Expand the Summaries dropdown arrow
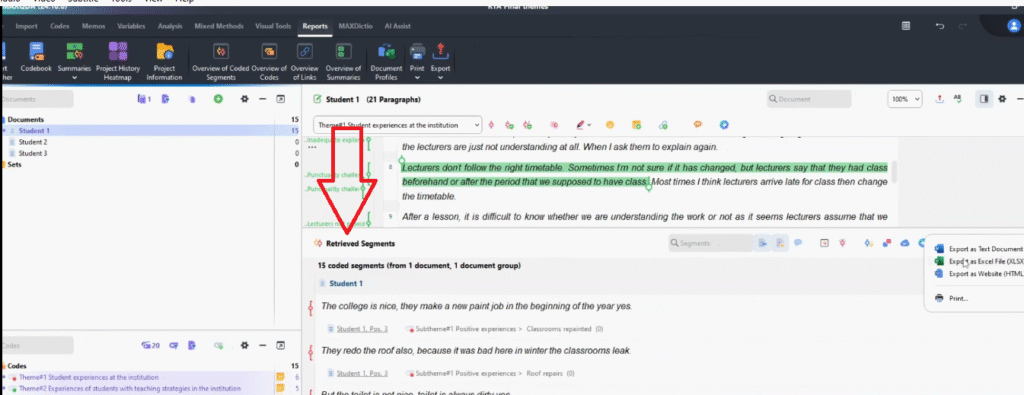1024x395 pixels. (x=74, y=77)
